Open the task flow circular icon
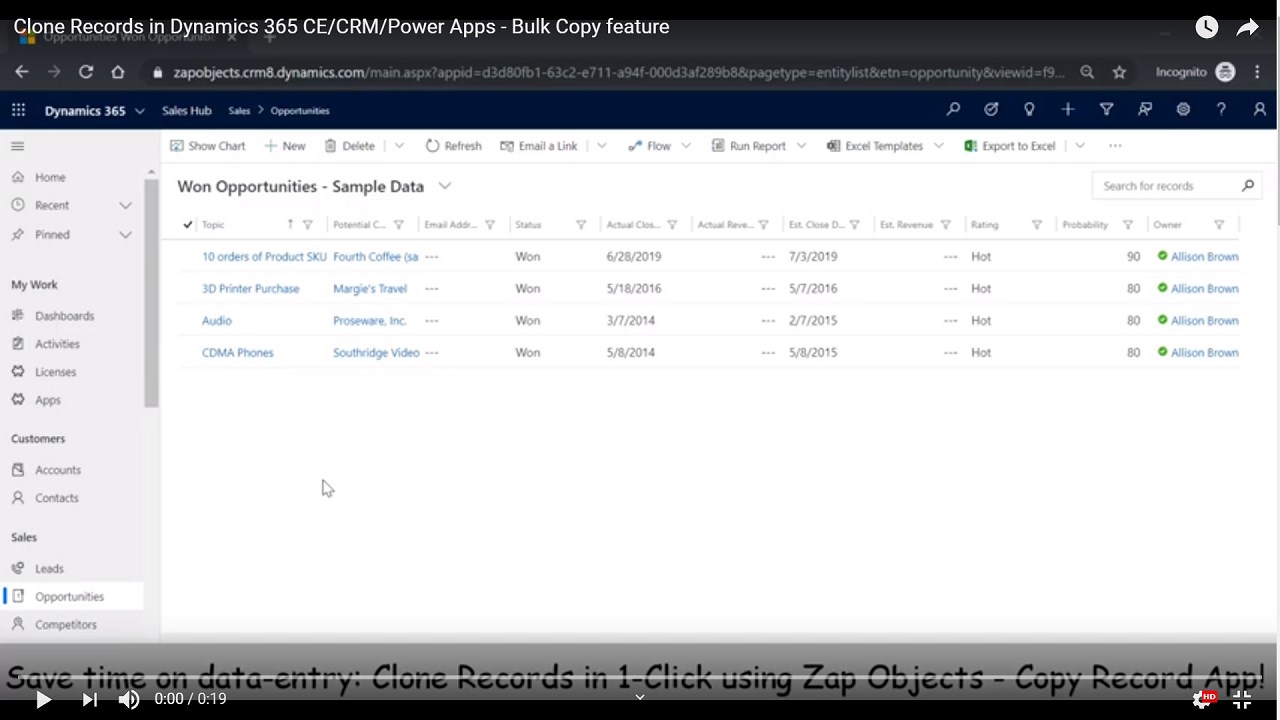Screen dimensions: 1280x720 pos(991,110)
